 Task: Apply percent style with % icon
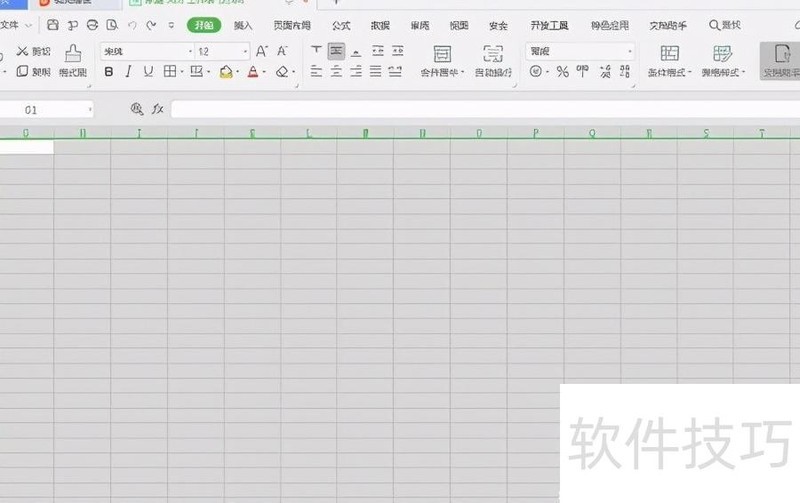pos(563,71)
